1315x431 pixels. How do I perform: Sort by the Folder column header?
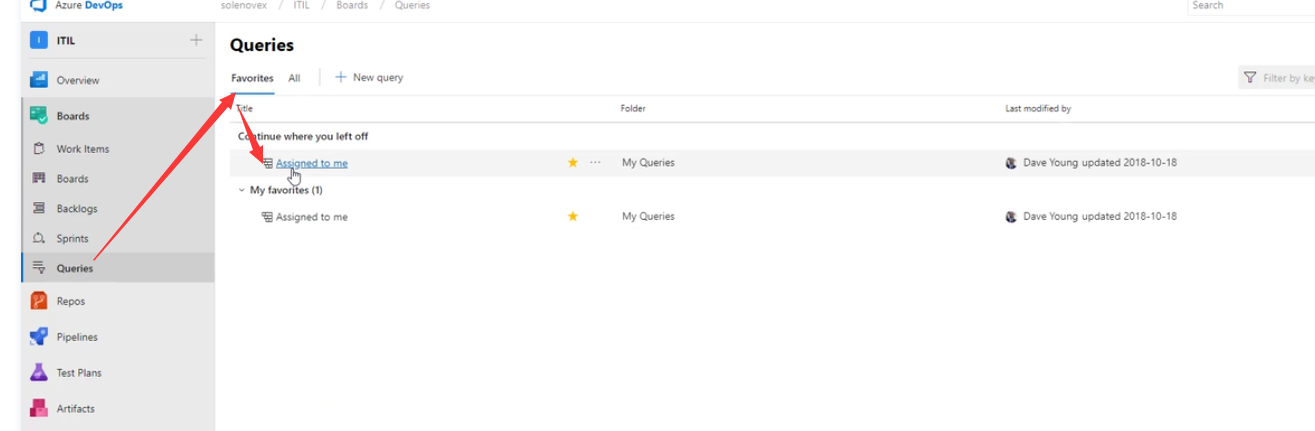pos(633,108)
